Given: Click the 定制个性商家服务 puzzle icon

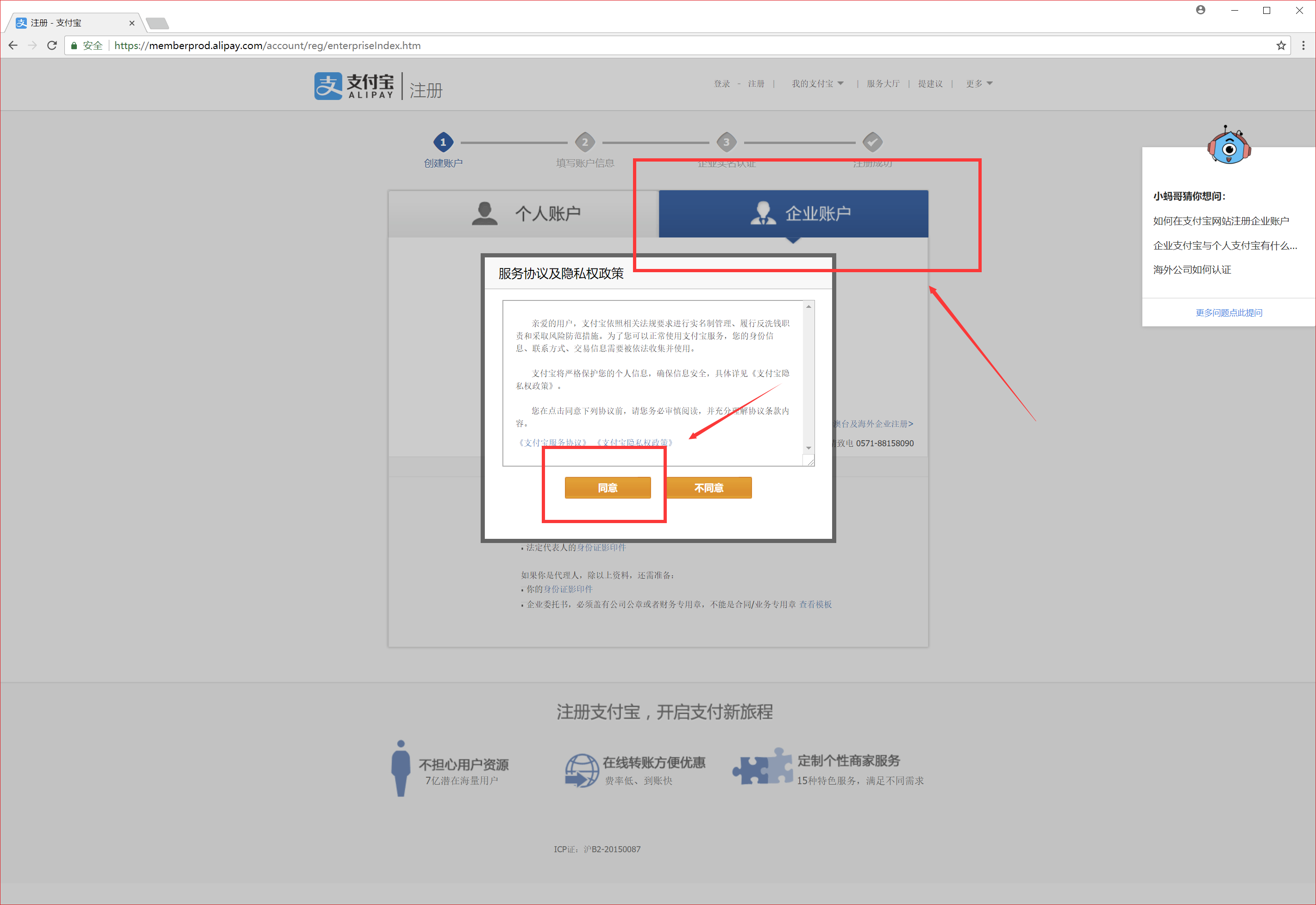Looking at the screenshot, I should [762, 767].
